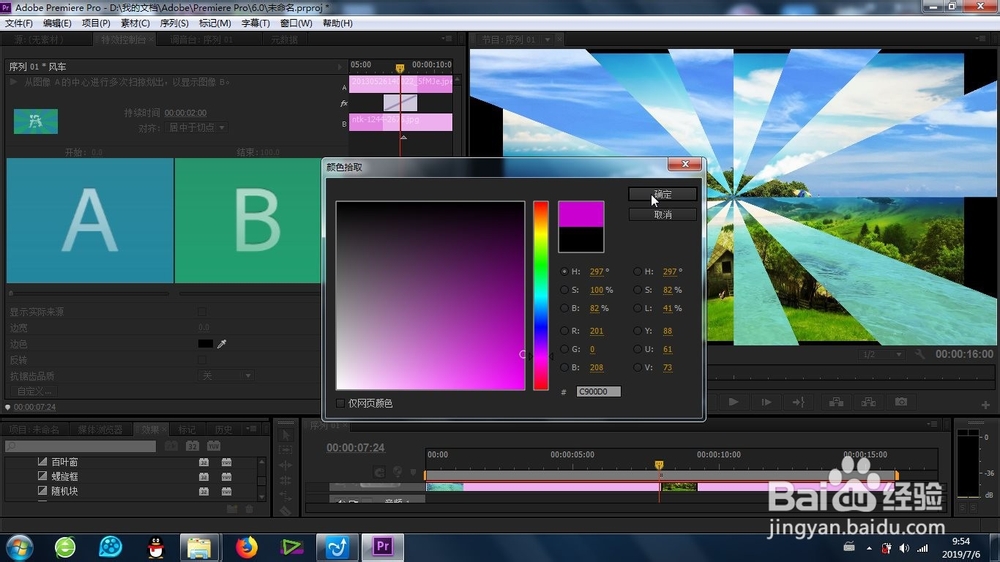Select the Rate Stretch tool
The width and height of the screenshot is (1000, 562).
[x=286, y=495]
